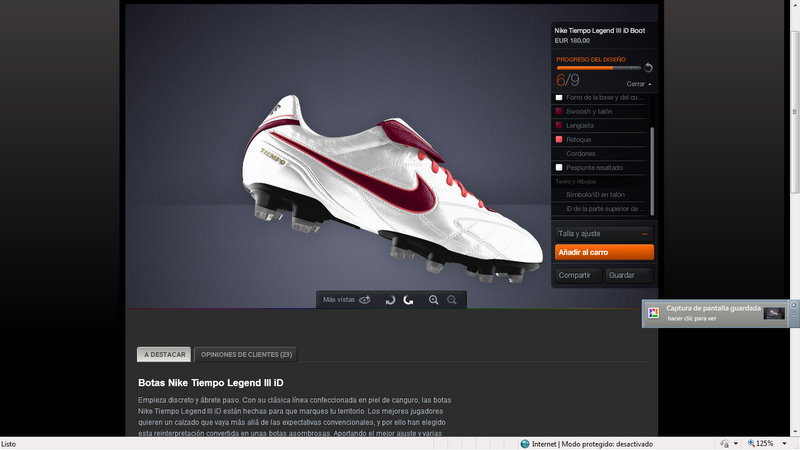Click the Texto y dibujos section label
The height and width of the screenshot is (450, 800).
[576, 182]
